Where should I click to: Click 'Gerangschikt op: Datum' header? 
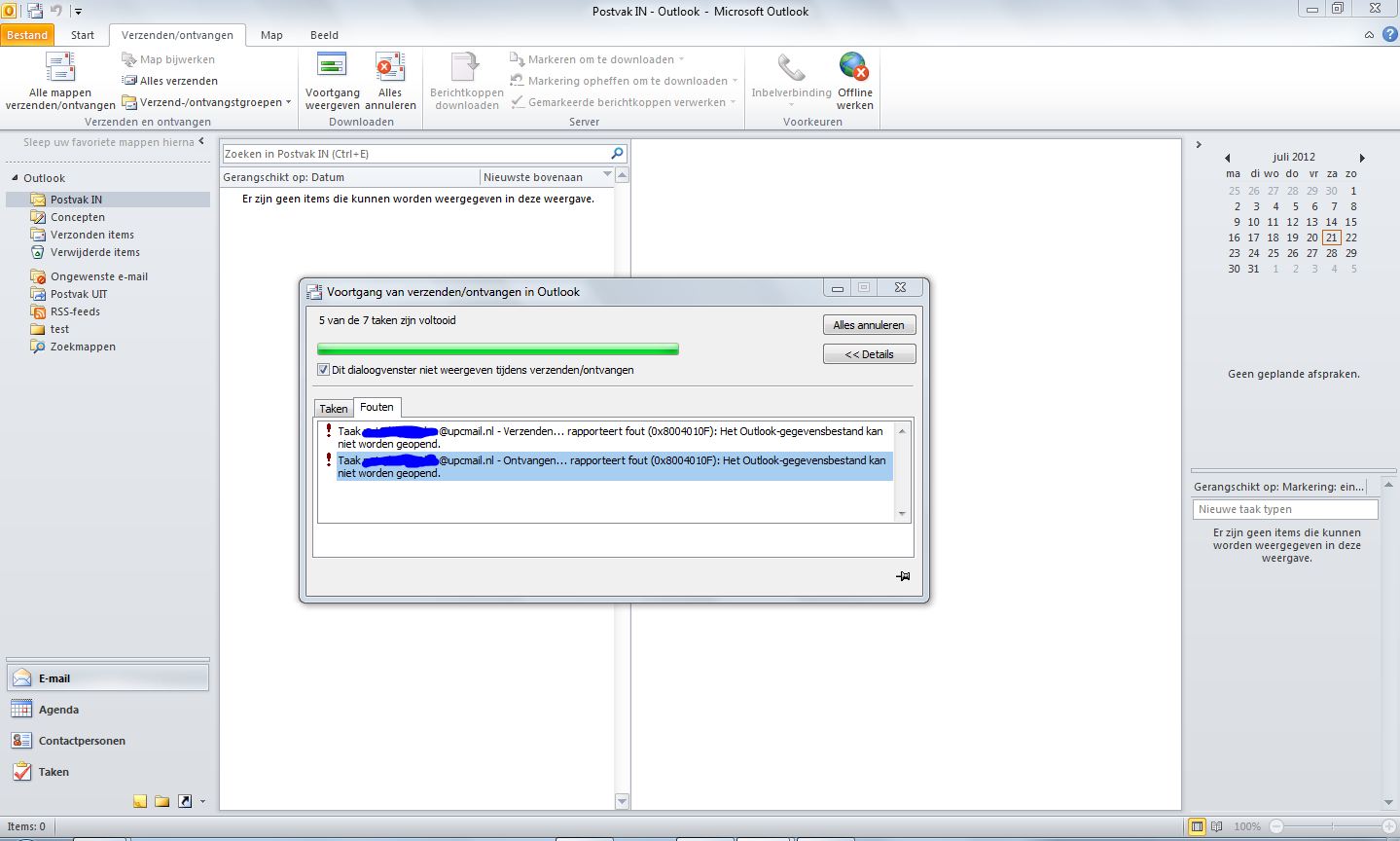(350, 177)
